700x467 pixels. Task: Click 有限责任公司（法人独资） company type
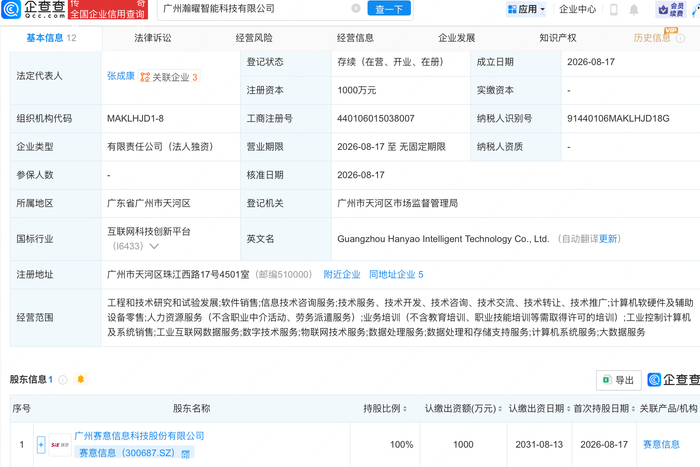pos(162,146)
